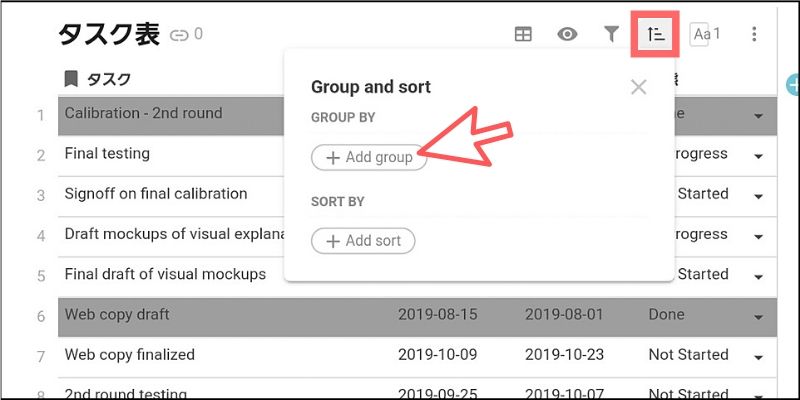Select row number 7

click(41, 357)
